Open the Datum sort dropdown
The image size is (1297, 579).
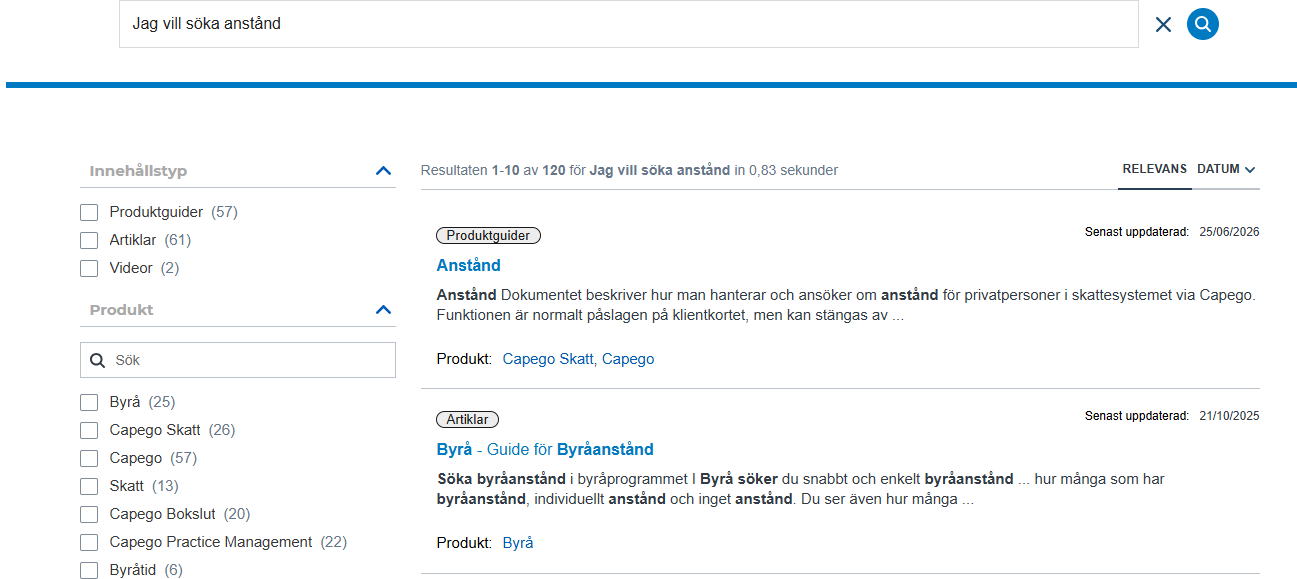pyautogui.click(x=1226, y=170)
